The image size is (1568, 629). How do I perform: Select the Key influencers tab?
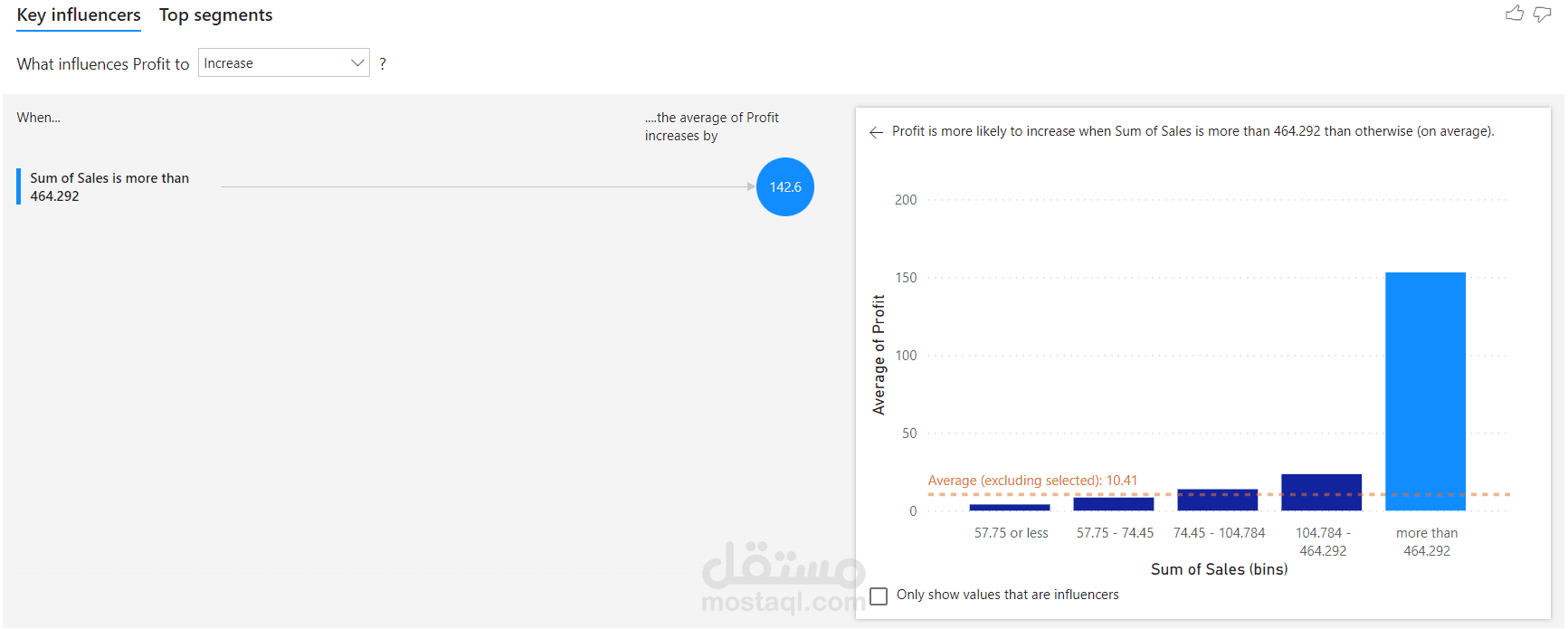click(x=79, y=15)
